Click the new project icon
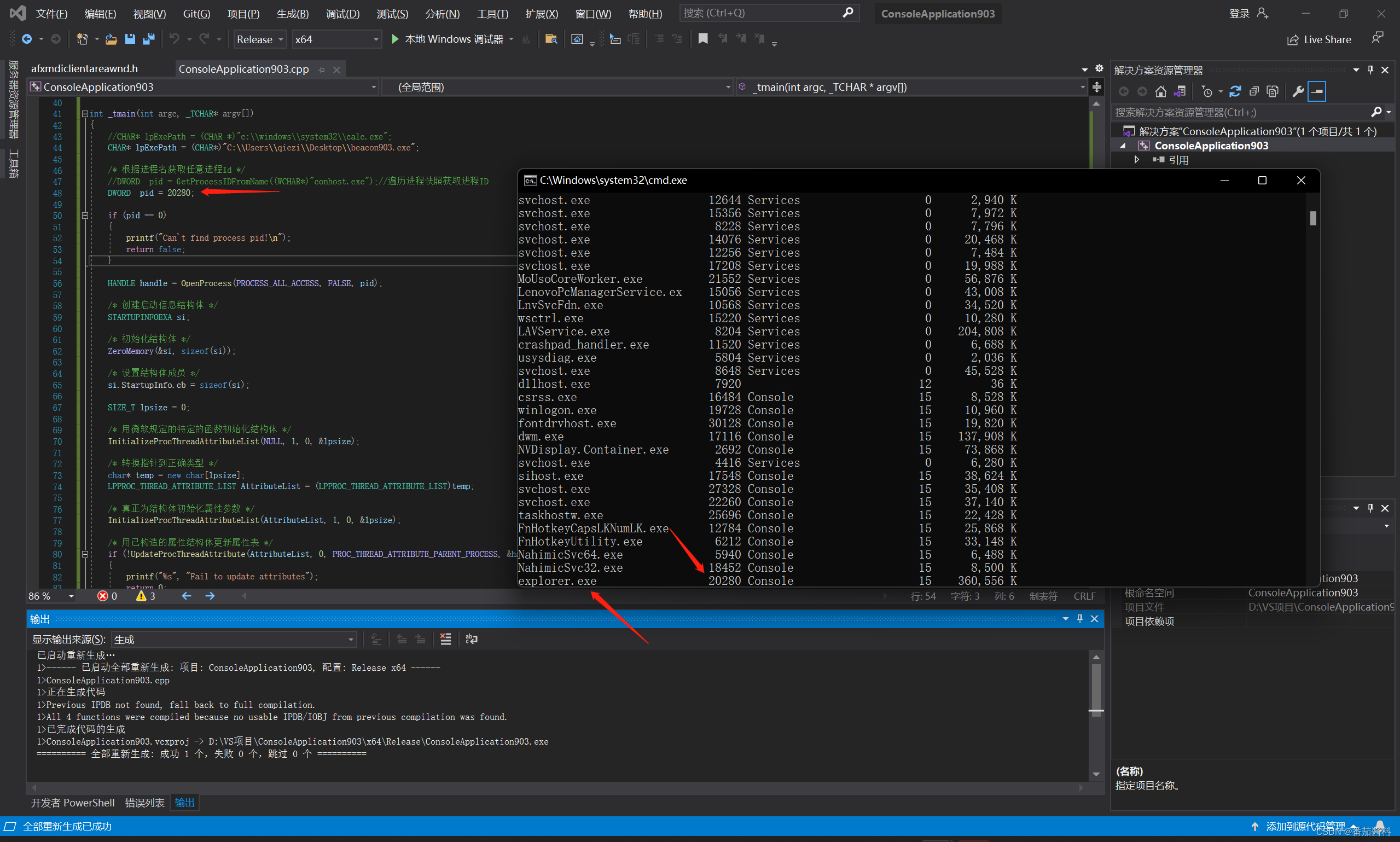 (82, 39)
